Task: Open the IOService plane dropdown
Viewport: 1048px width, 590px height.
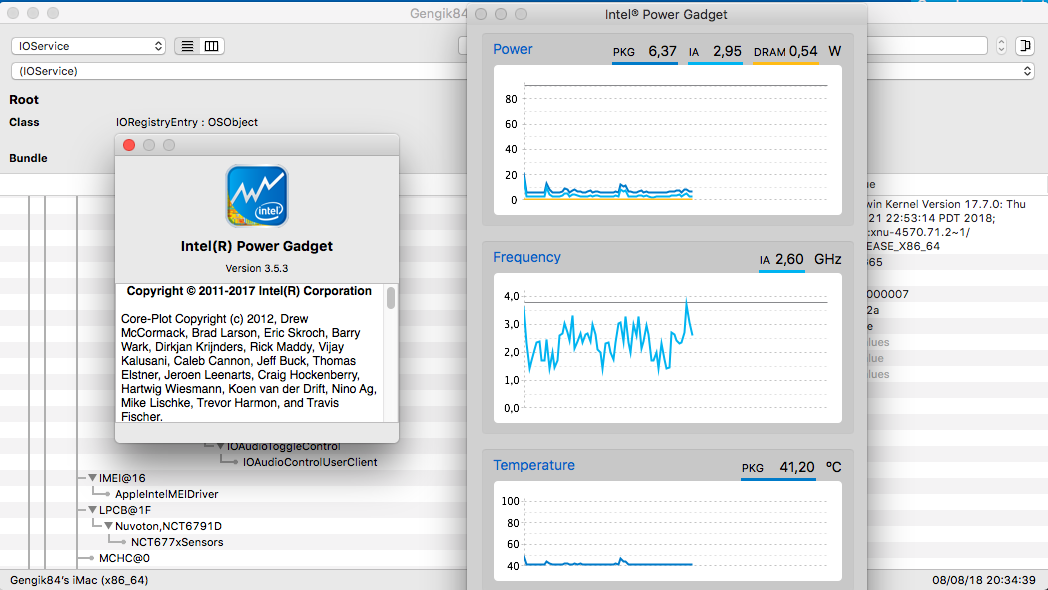Action: tap(88, 46)
